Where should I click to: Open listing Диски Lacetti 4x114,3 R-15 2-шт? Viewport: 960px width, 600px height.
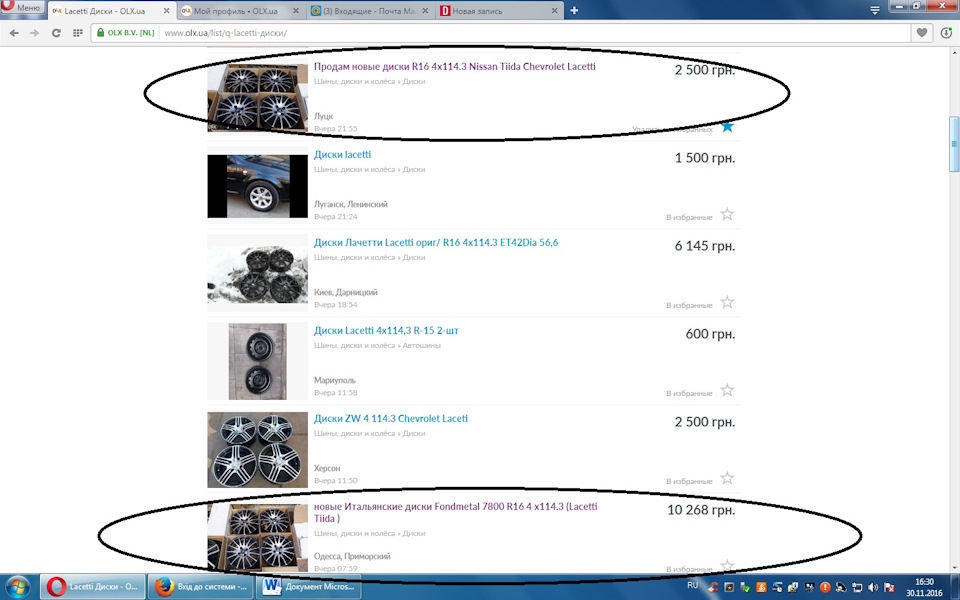pos(386,331)
